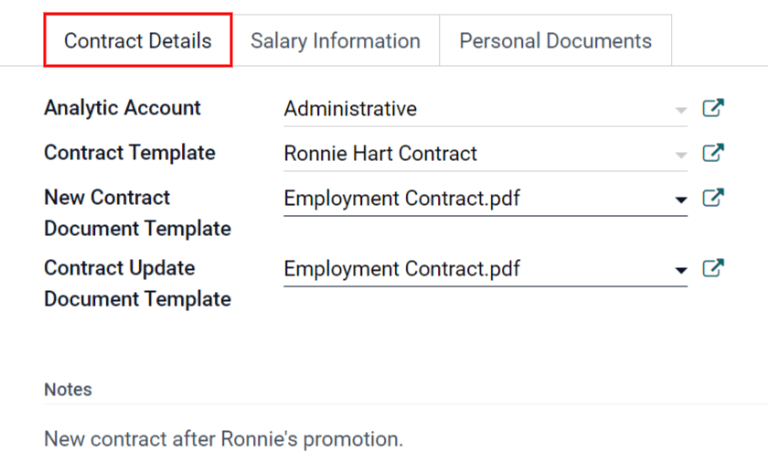This screenshot has height=474, width=768.
Task: Click the Contract Update Employment Contract.pdf field
Action: click(x=470, y=269)
